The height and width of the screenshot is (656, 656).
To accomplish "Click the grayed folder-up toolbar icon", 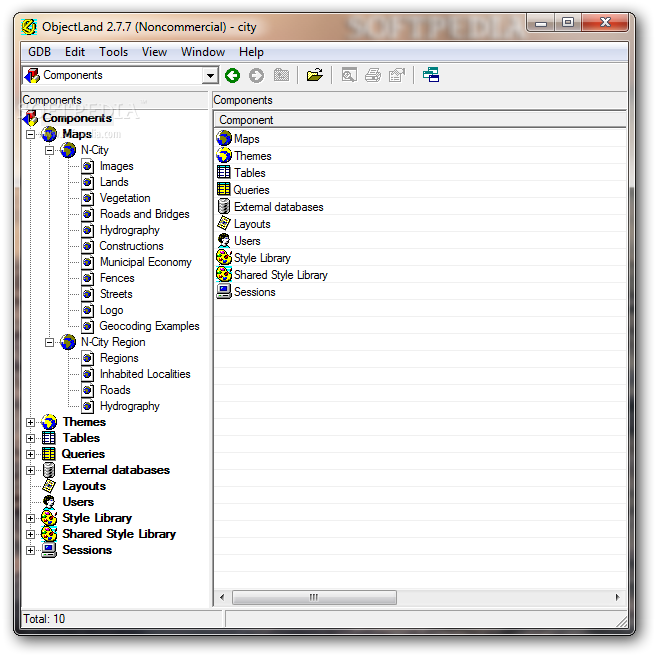I will [281, 75].
